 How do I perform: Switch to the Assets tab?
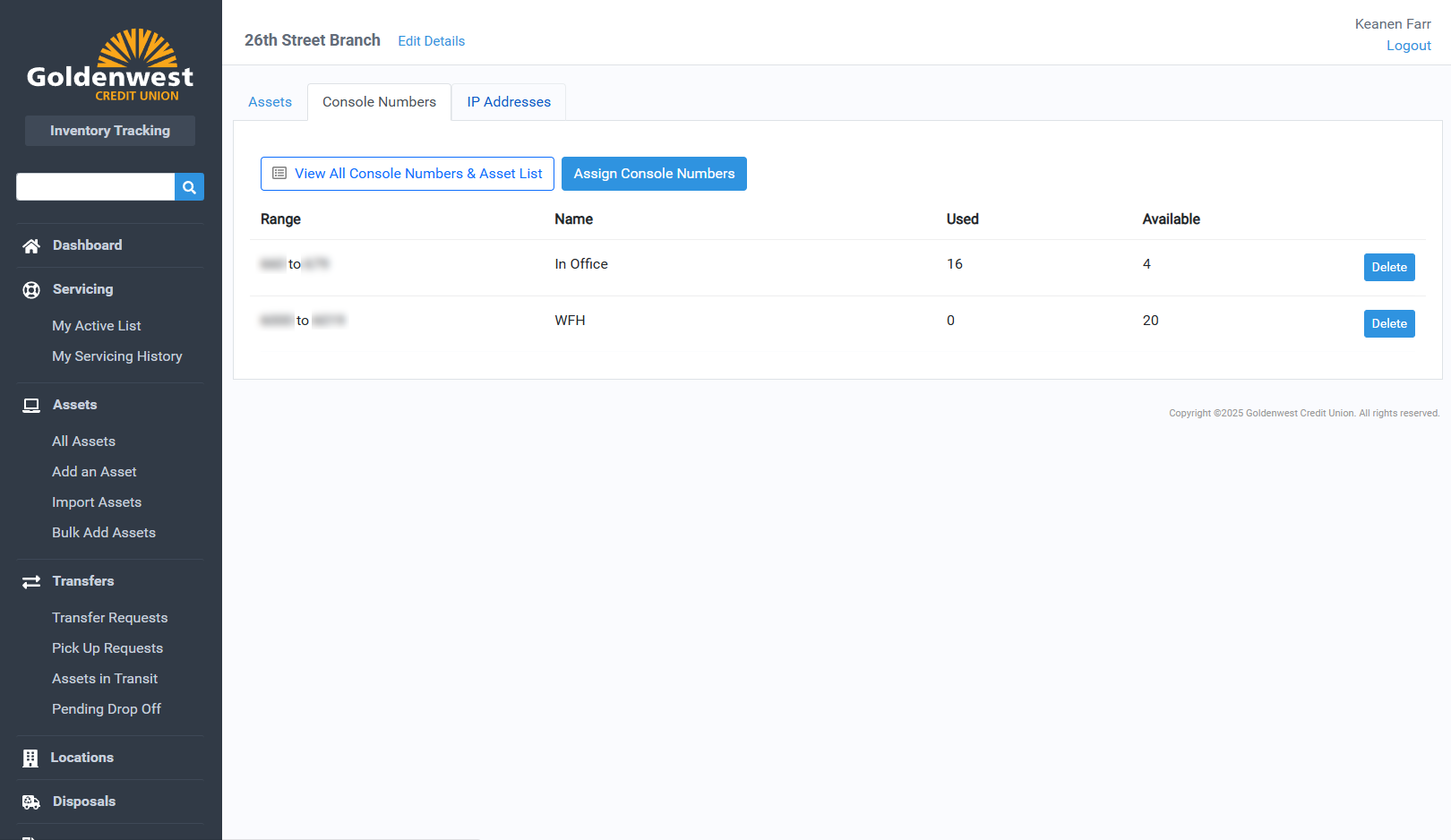270,102
